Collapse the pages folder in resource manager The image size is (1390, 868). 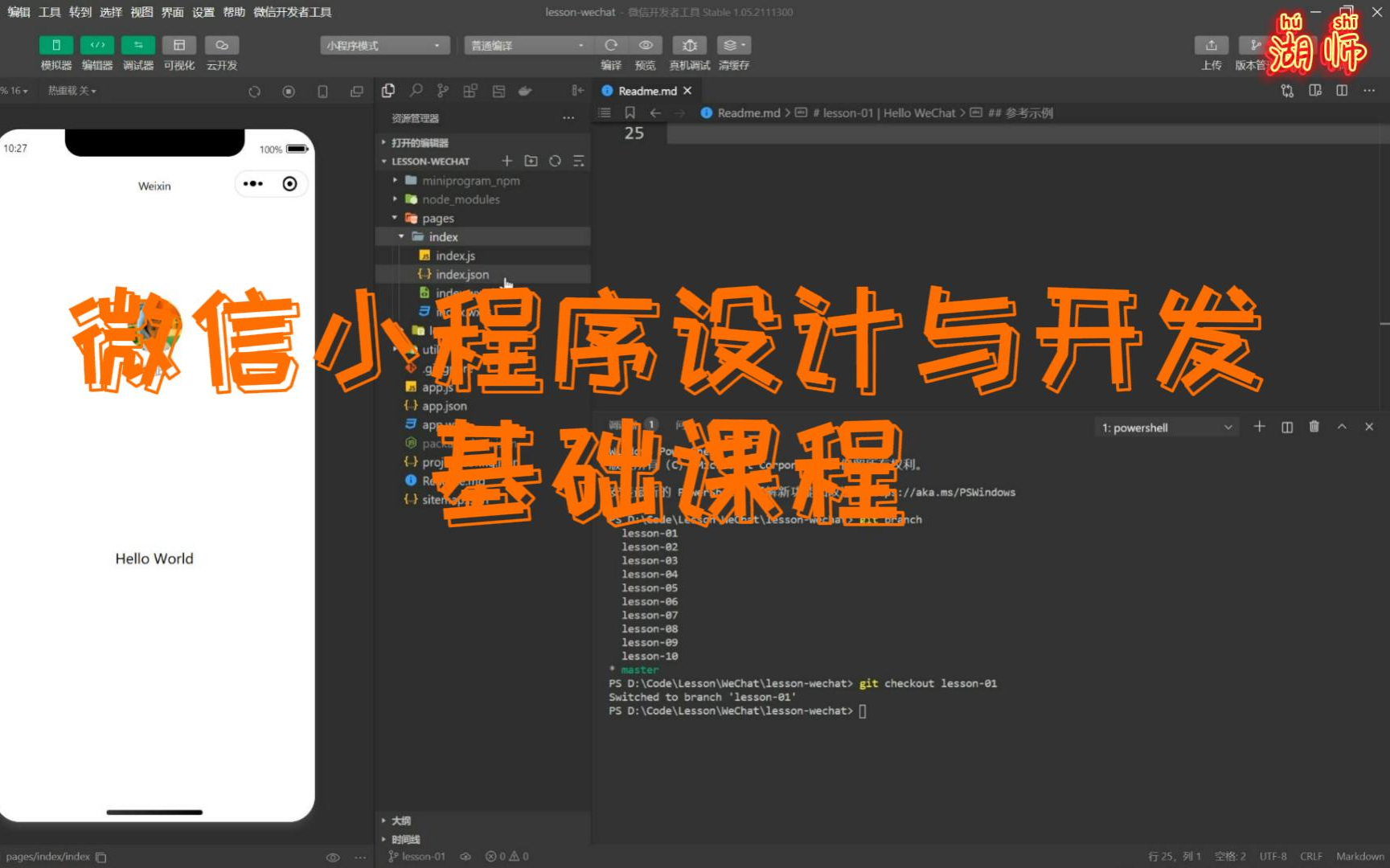[x=394, y=218]
